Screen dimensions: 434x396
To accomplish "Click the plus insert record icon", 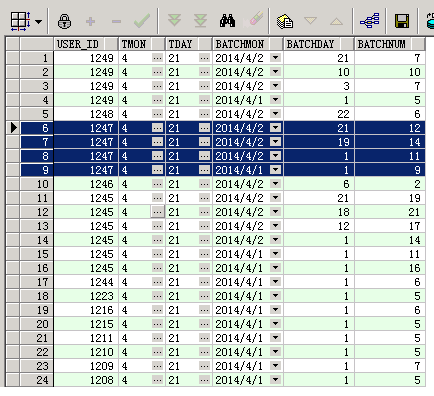I will click(90, 22).
